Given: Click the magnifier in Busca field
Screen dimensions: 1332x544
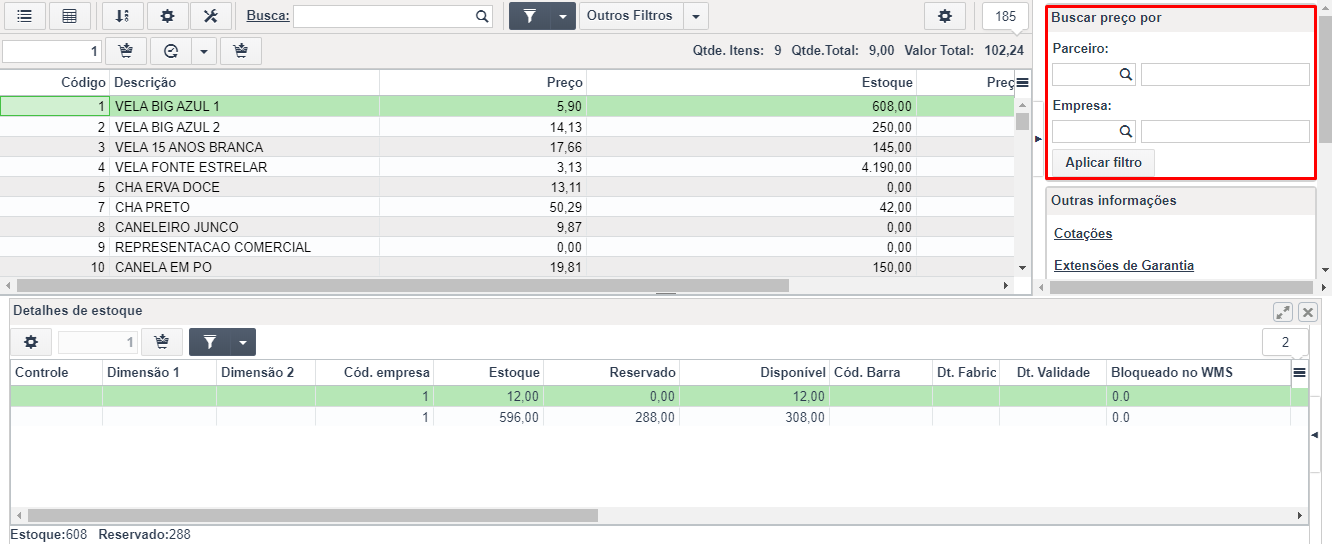Looking at the screenshot, I should pos(482,16).
